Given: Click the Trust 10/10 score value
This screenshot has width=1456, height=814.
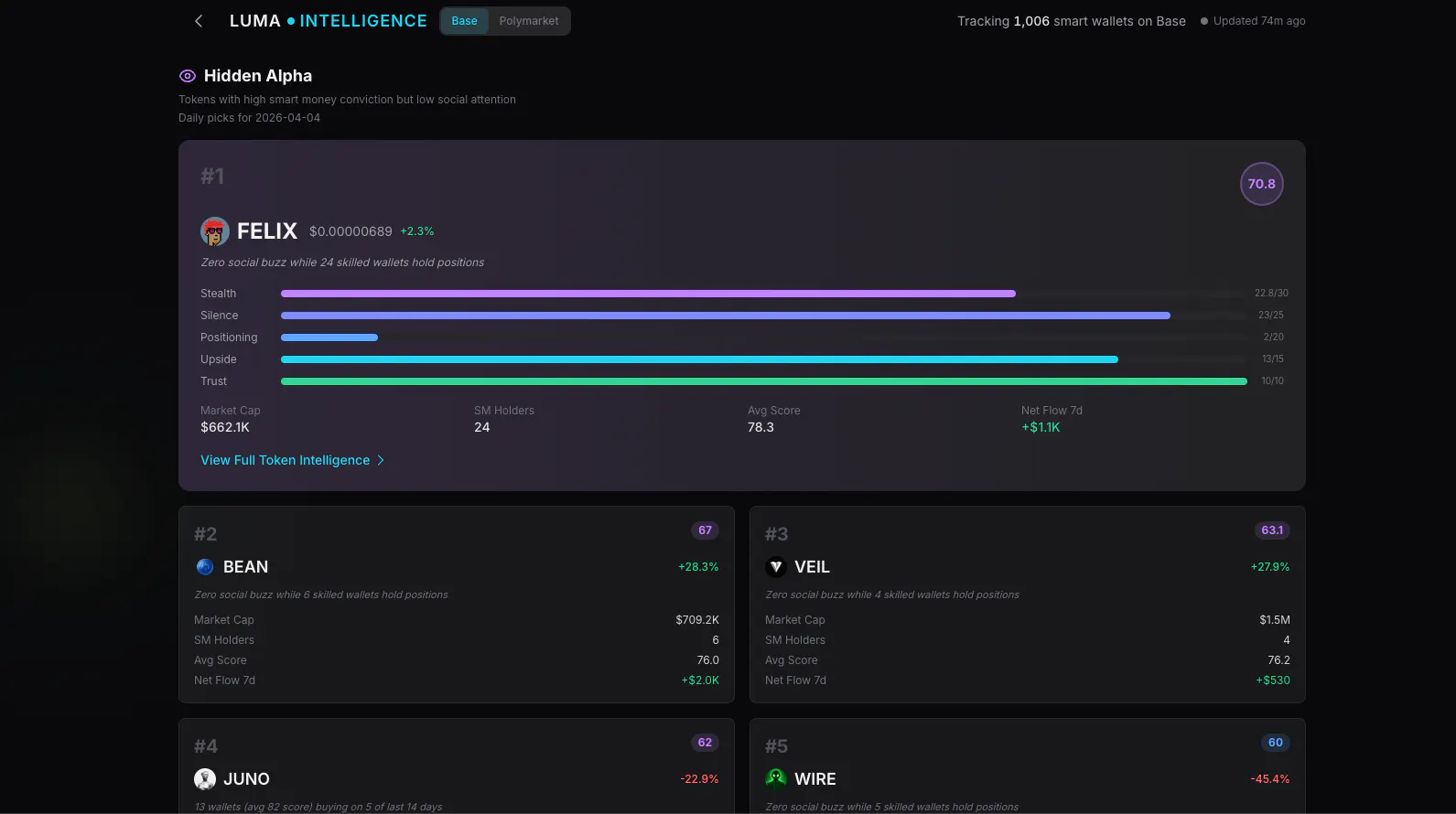Looking at the screenshot, I should click(x=1273, y=381).
